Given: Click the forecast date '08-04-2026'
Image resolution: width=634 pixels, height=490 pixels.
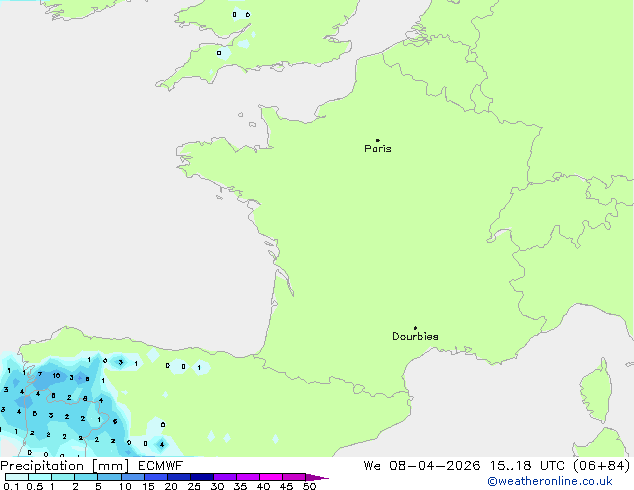Looking at the screenshot, I should [x=434, y=466].
